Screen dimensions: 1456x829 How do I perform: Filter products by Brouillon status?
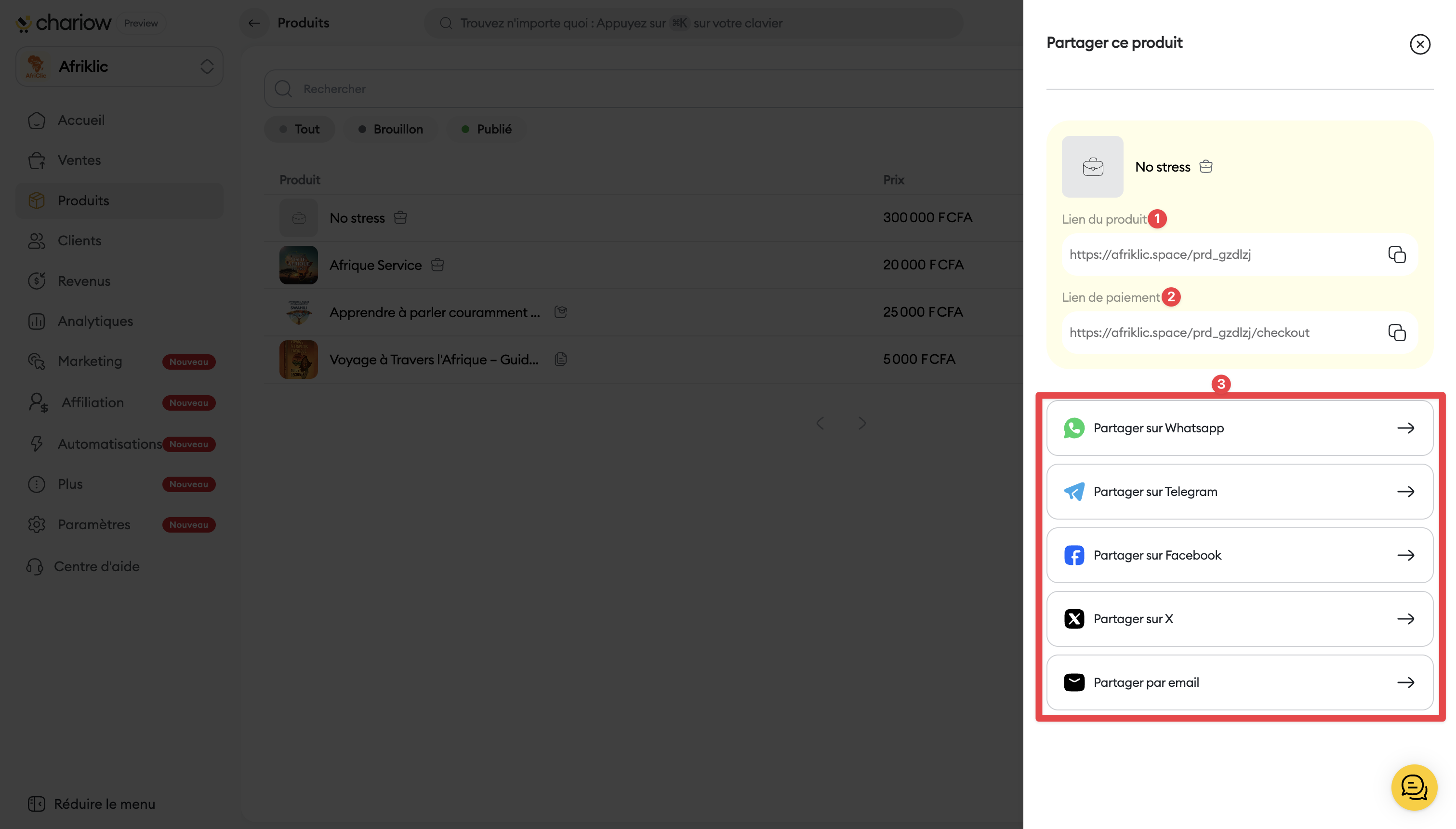[x=391, y=129]
